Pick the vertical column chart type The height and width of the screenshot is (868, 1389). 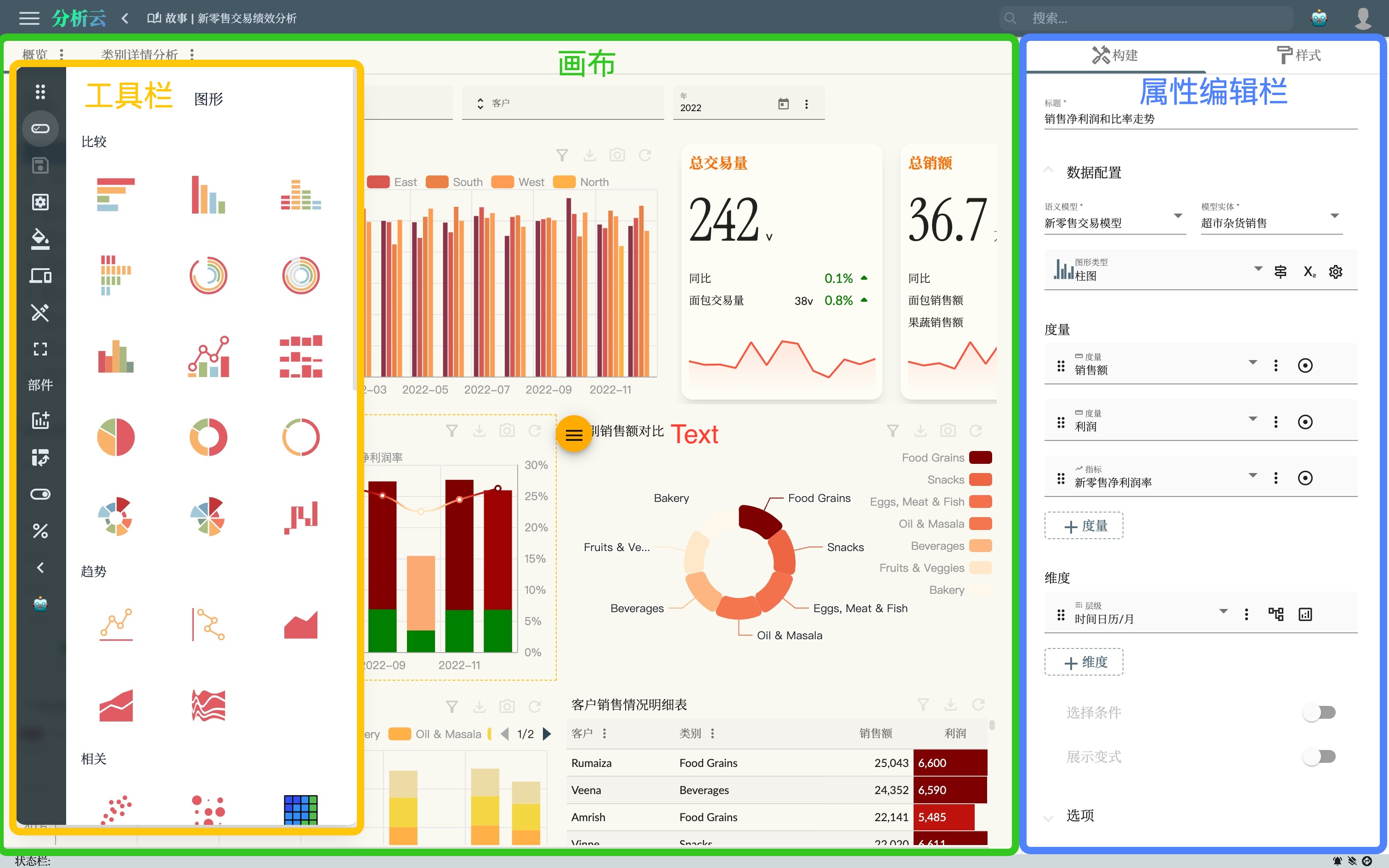point(208,195)
